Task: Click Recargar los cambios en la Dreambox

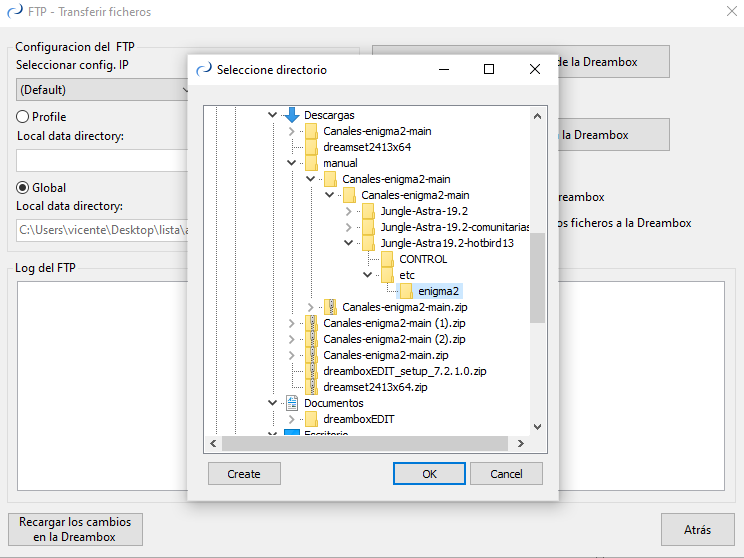Action: (x=75, y=529)
